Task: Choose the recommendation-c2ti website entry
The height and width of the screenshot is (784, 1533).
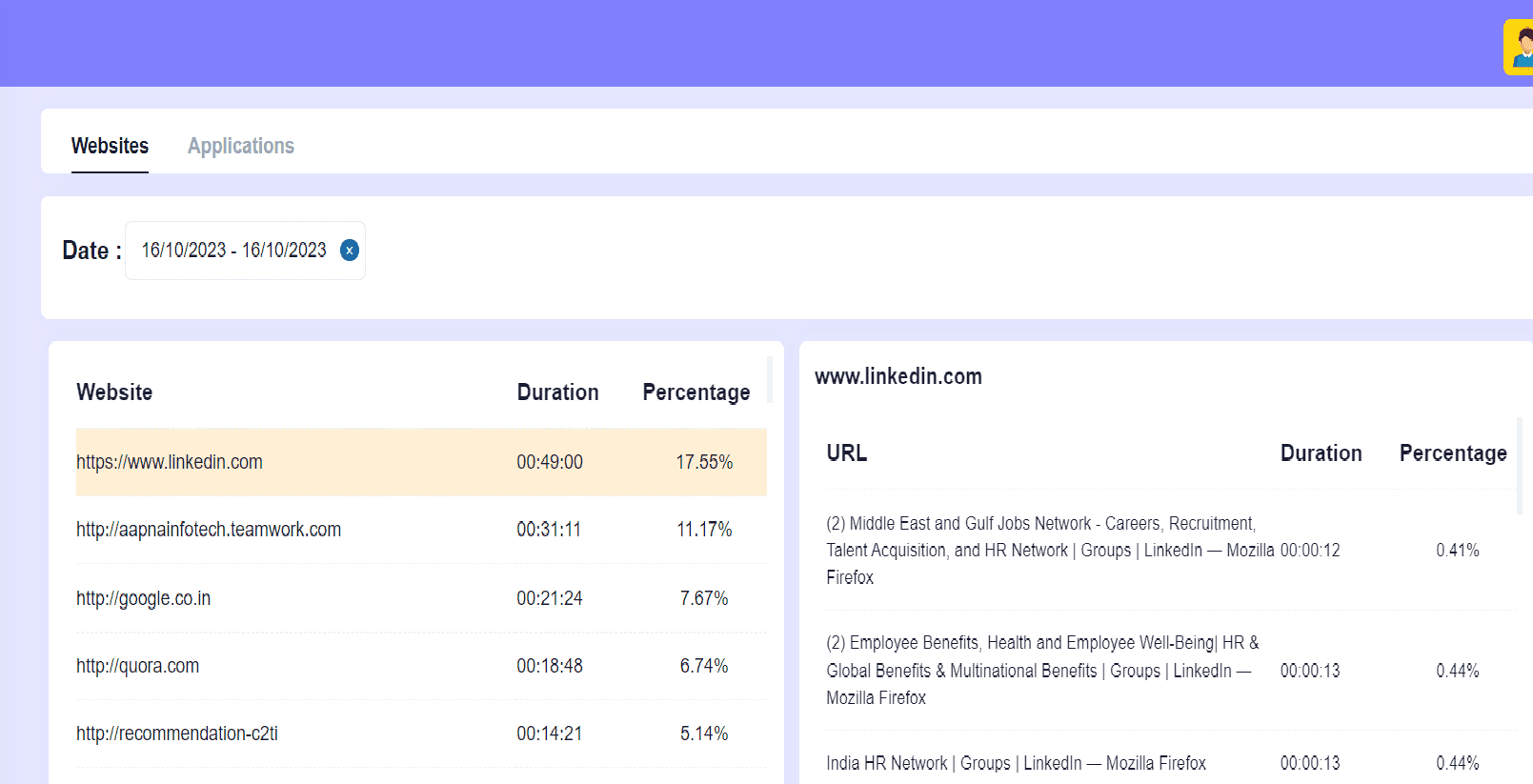Action: pyautogui.click(x=177, y=734)
